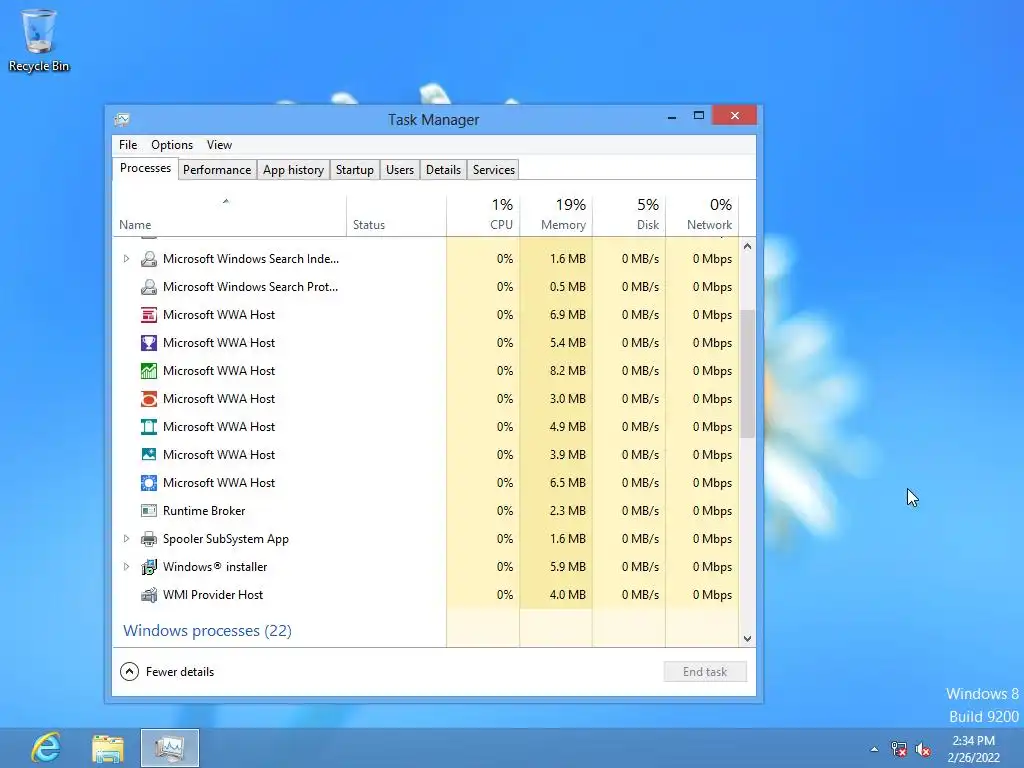Open the Recycle Bin desktop icon
Screen dimensions: 1024x768
tap(39, 39)
